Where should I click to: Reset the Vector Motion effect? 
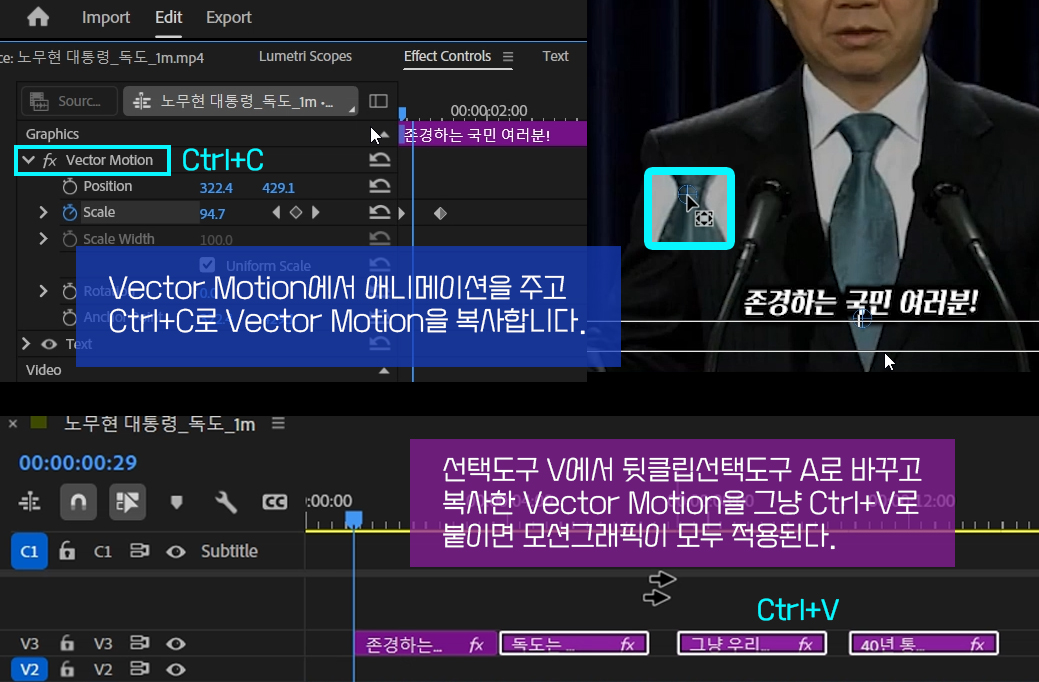[x=380, y=160]
